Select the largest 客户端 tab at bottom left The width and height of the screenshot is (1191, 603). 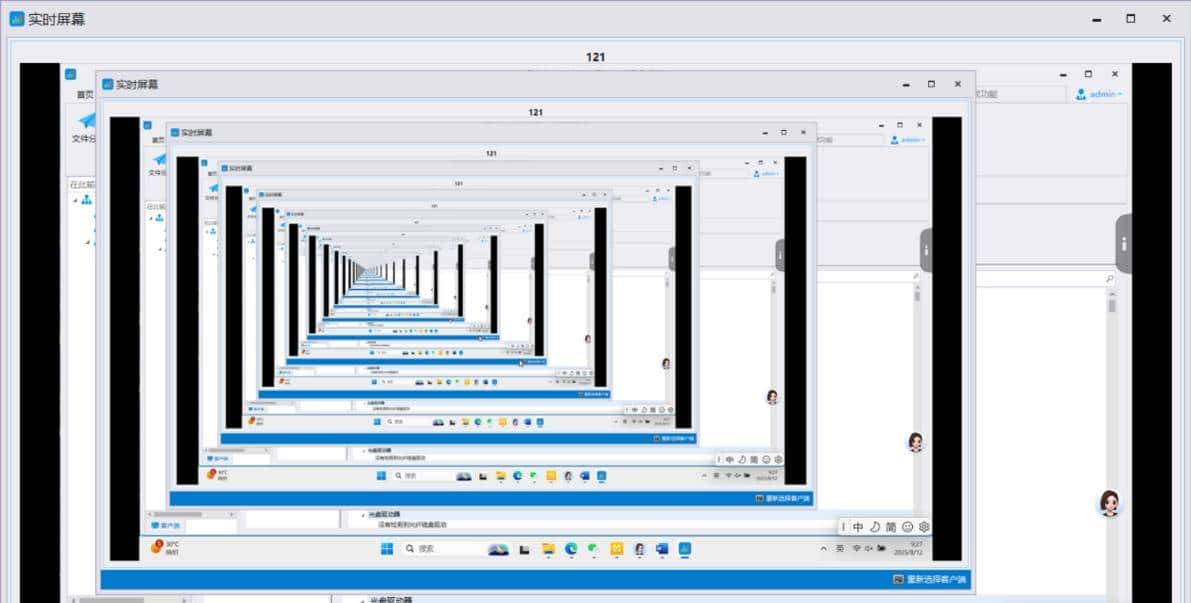point(165,525)
